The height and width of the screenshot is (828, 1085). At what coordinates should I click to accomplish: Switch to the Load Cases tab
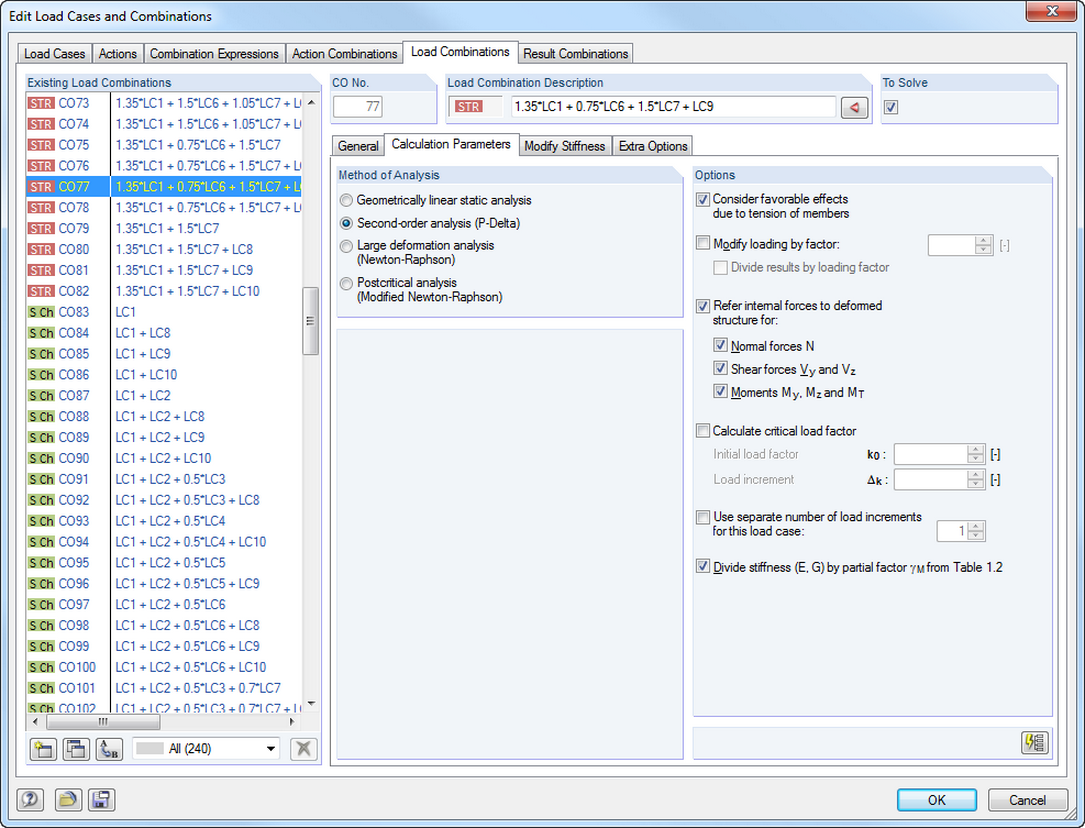55,54
